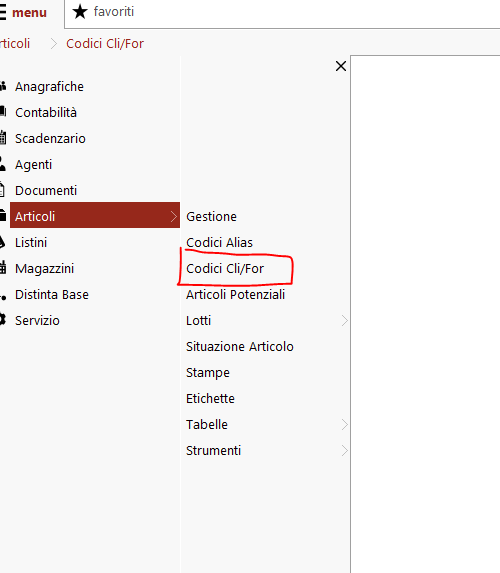Open the Agenti menu
Viewport: 500px width, 573px height.
pyautogui.click(x=34, y=164)
